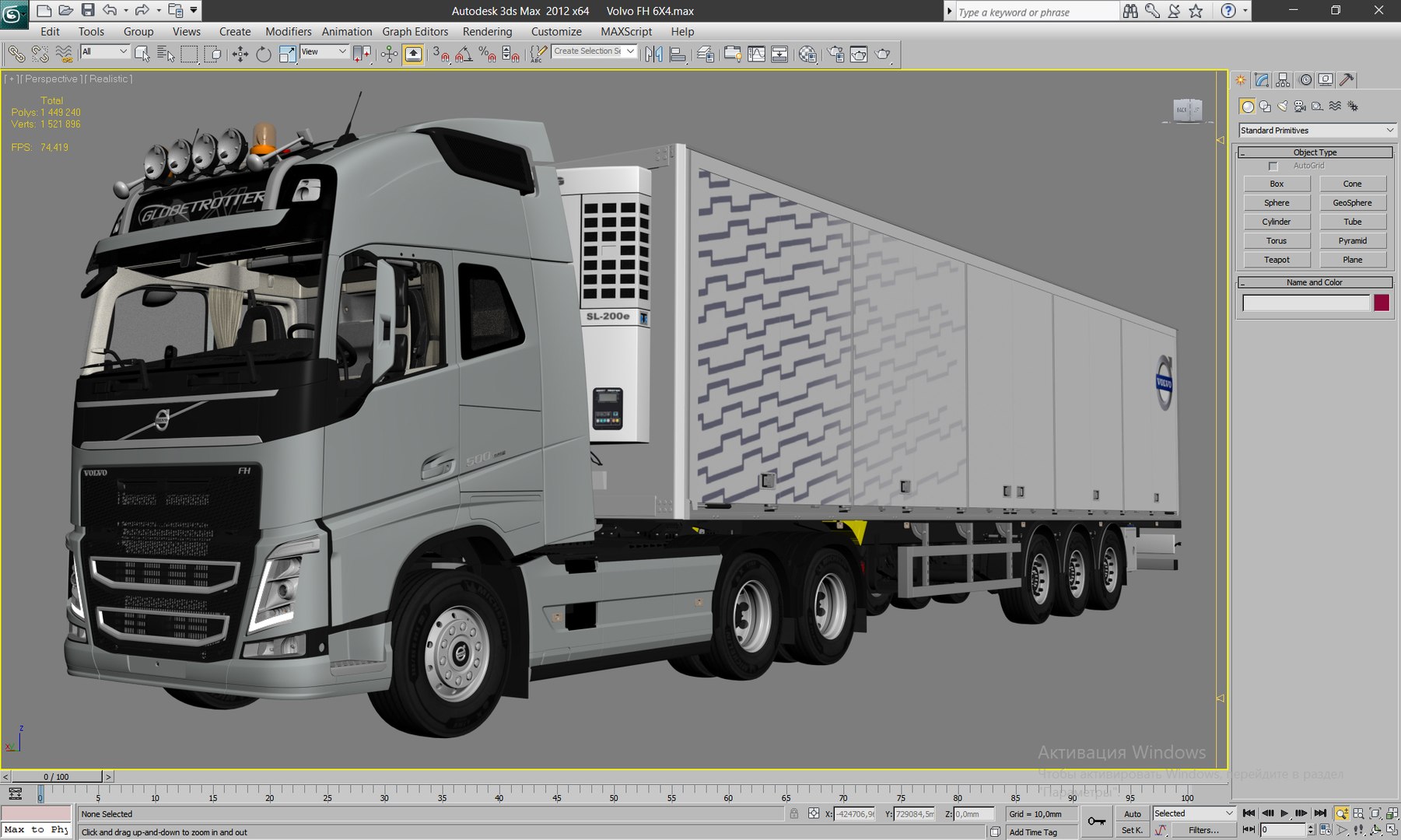Click the Mirror tool icon
The height and width of the screenshot is (840, 1401).
click(x=653, y=54)
